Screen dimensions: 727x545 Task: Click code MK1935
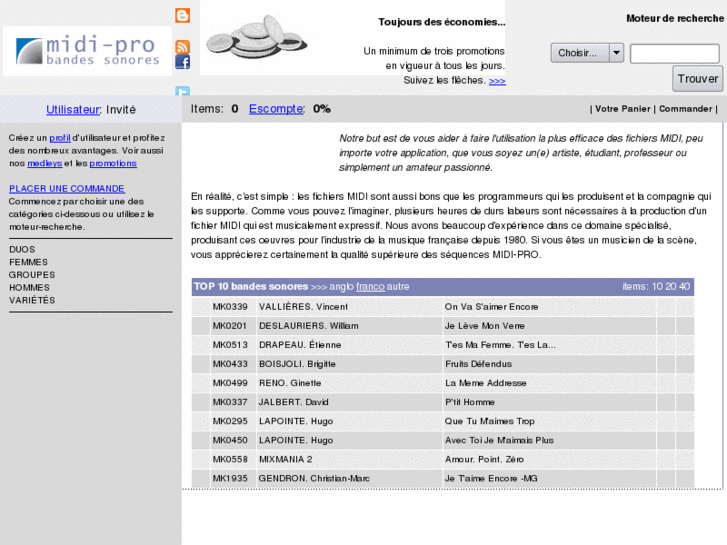[230, 478]
